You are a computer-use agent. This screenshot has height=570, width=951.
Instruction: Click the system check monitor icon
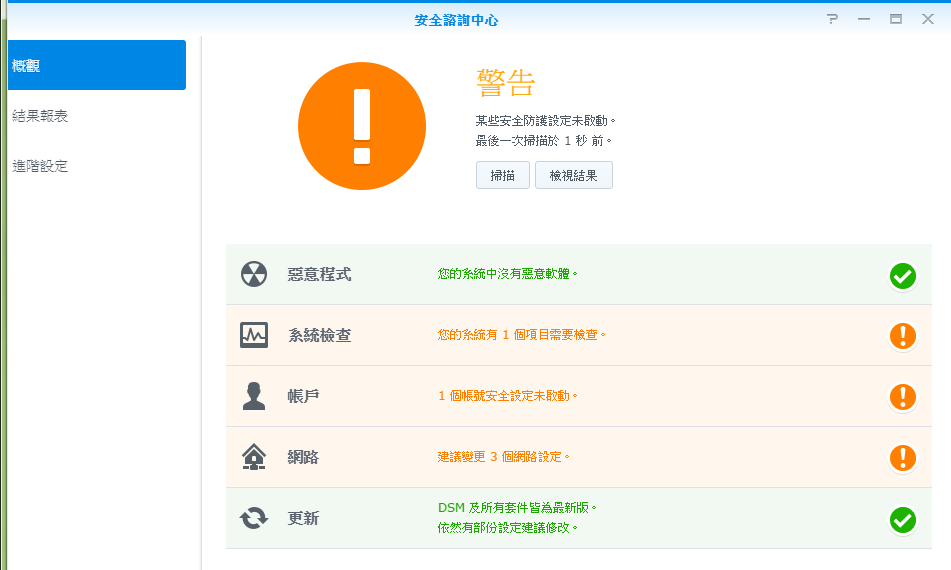pos(254,335)
